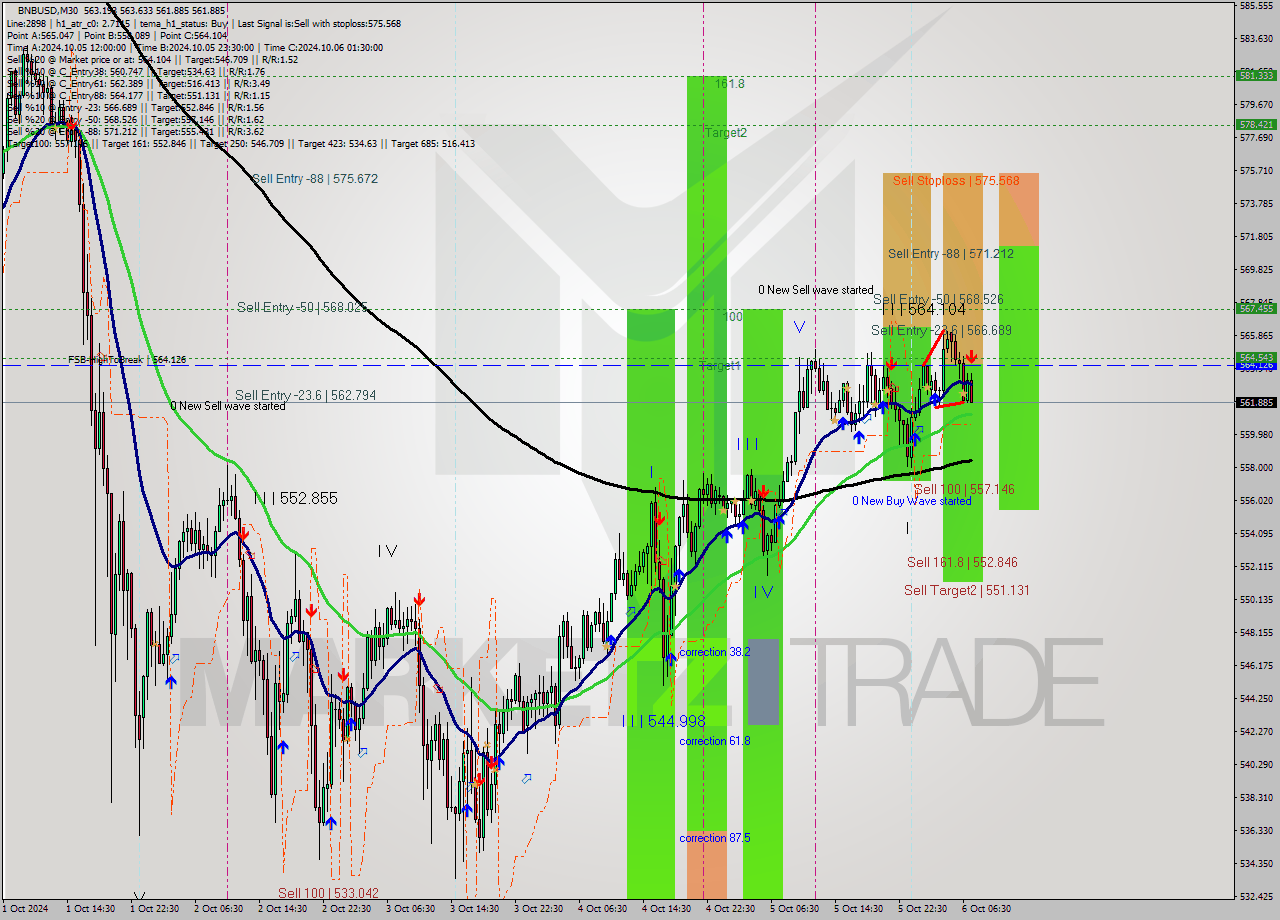The height and width of the screenshot is (920, 1280).
Task: Click the 'Sell 100 | 533.042' label
Action: [x=328, y=893]
